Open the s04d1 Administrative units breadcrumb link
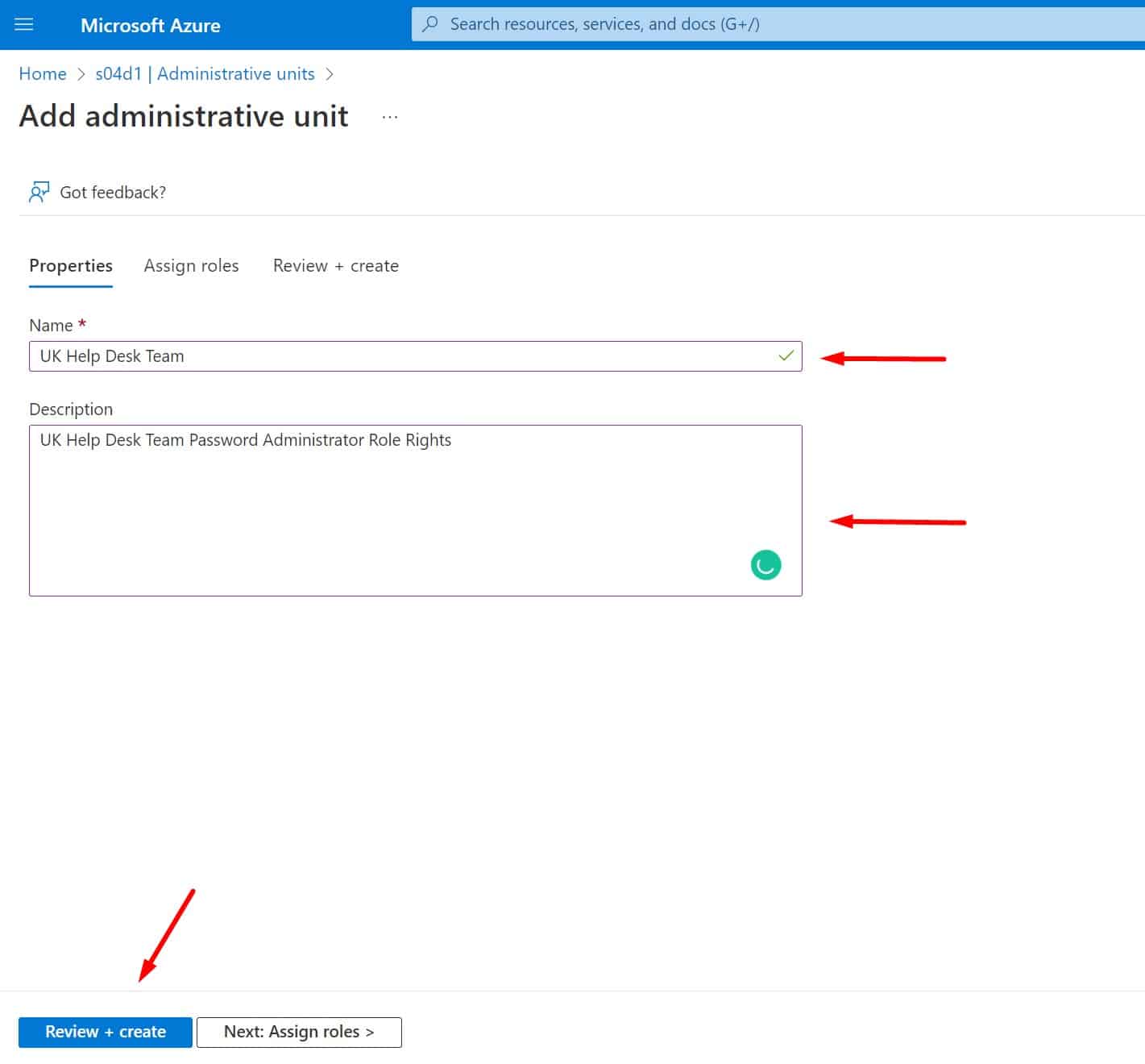 (204, 73)
